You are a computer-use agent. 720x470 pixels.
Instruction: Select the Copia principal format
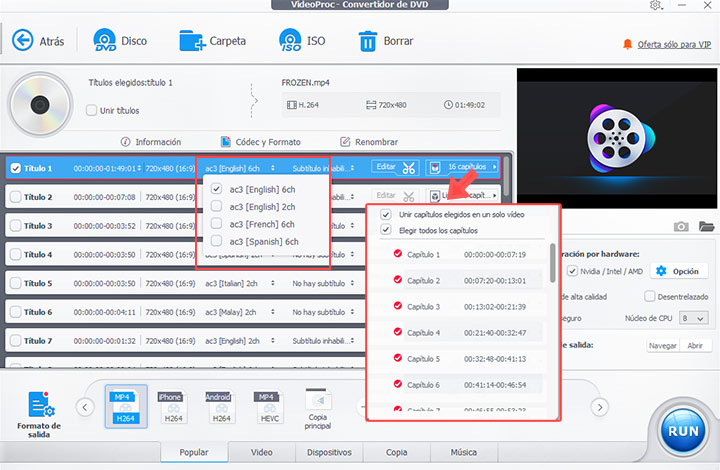(317, 409)
